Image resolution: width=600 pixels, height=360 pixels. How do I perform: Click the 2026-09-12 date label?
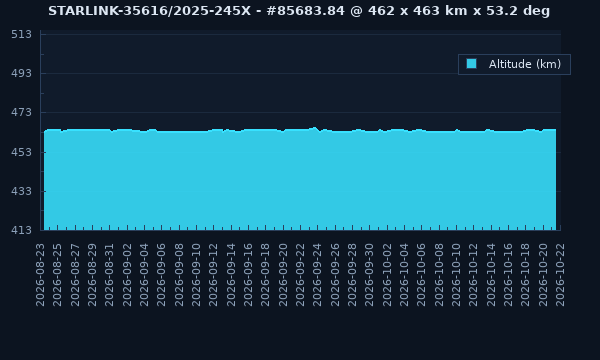pyautogui.click(x=214, y=275)
